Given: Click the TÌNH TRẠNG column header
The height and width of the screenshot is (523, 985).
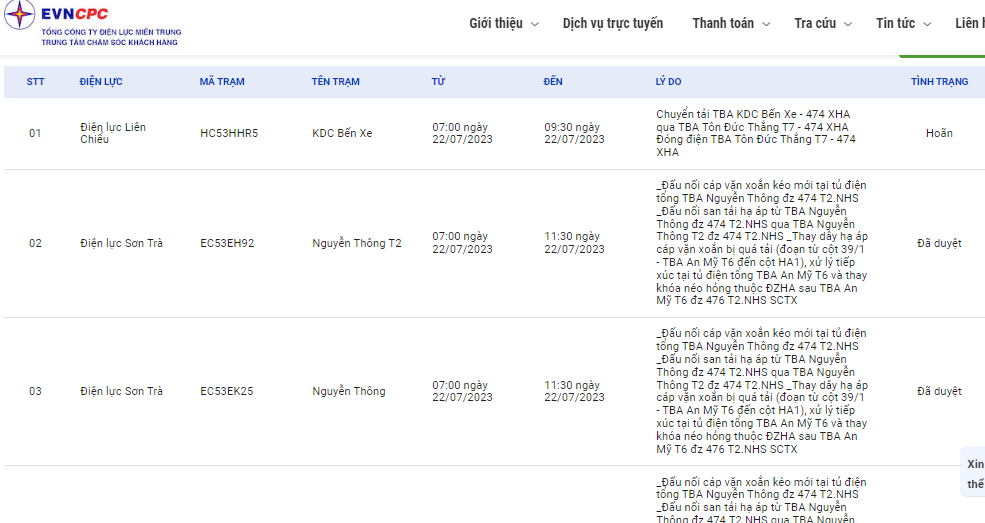Looking at the screenshot, I should [x=939, y=82].
